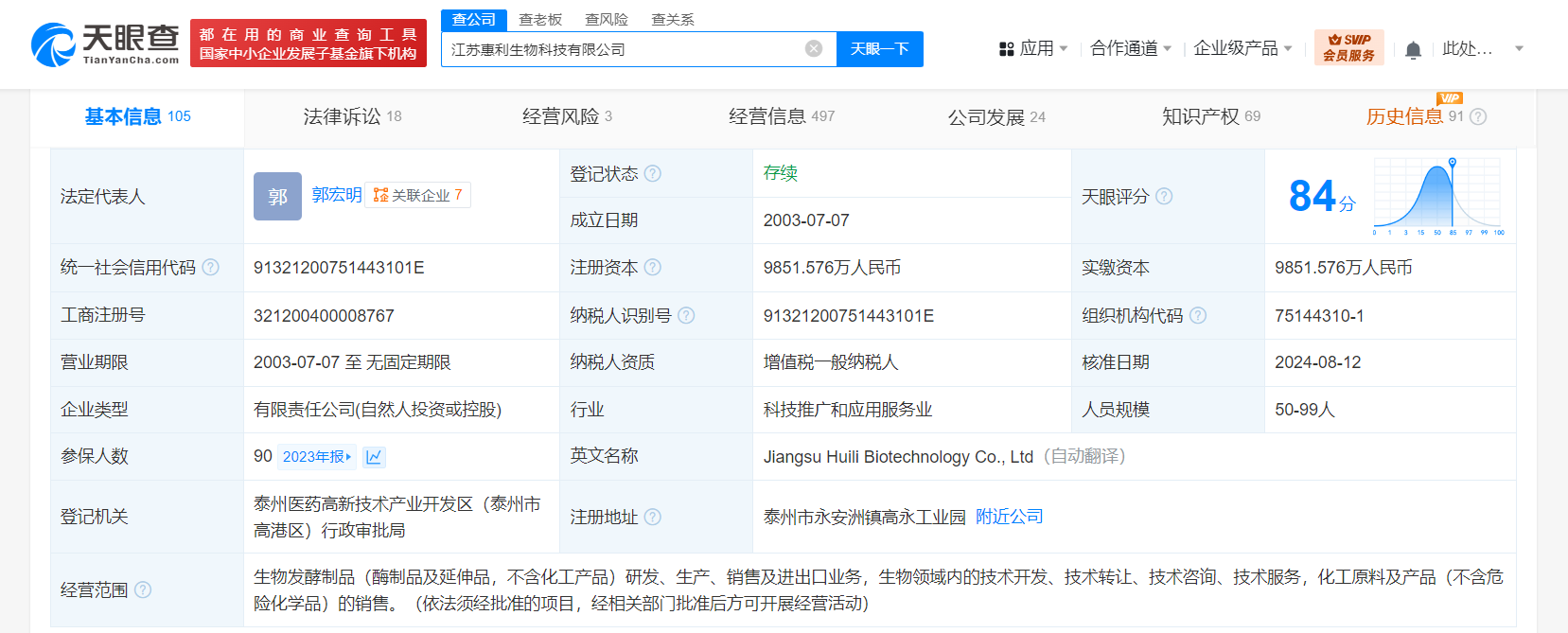Image resolution: width=1568 pixels, height=633 pixels.
Task: Click help icon beside 经营范围
Action: [x=143, y=589]
